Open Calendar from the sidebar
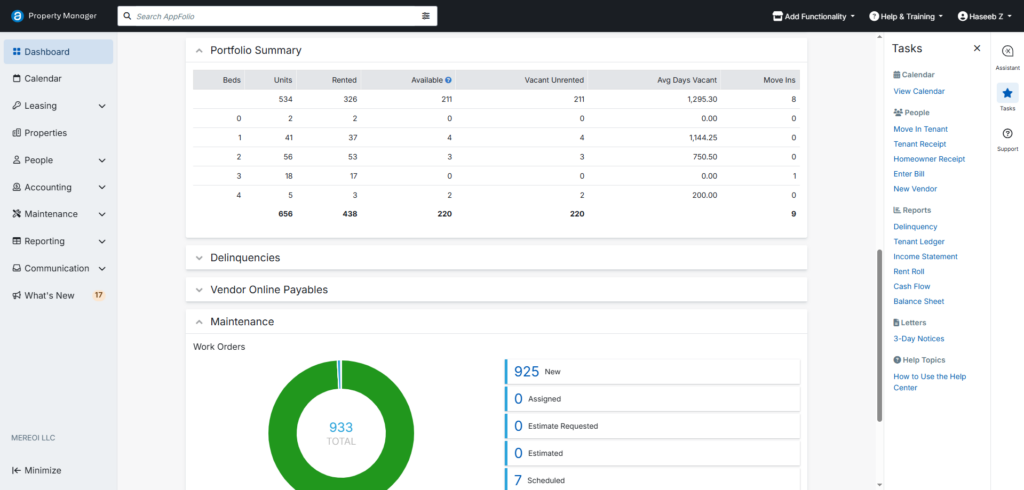 point(59,78)
